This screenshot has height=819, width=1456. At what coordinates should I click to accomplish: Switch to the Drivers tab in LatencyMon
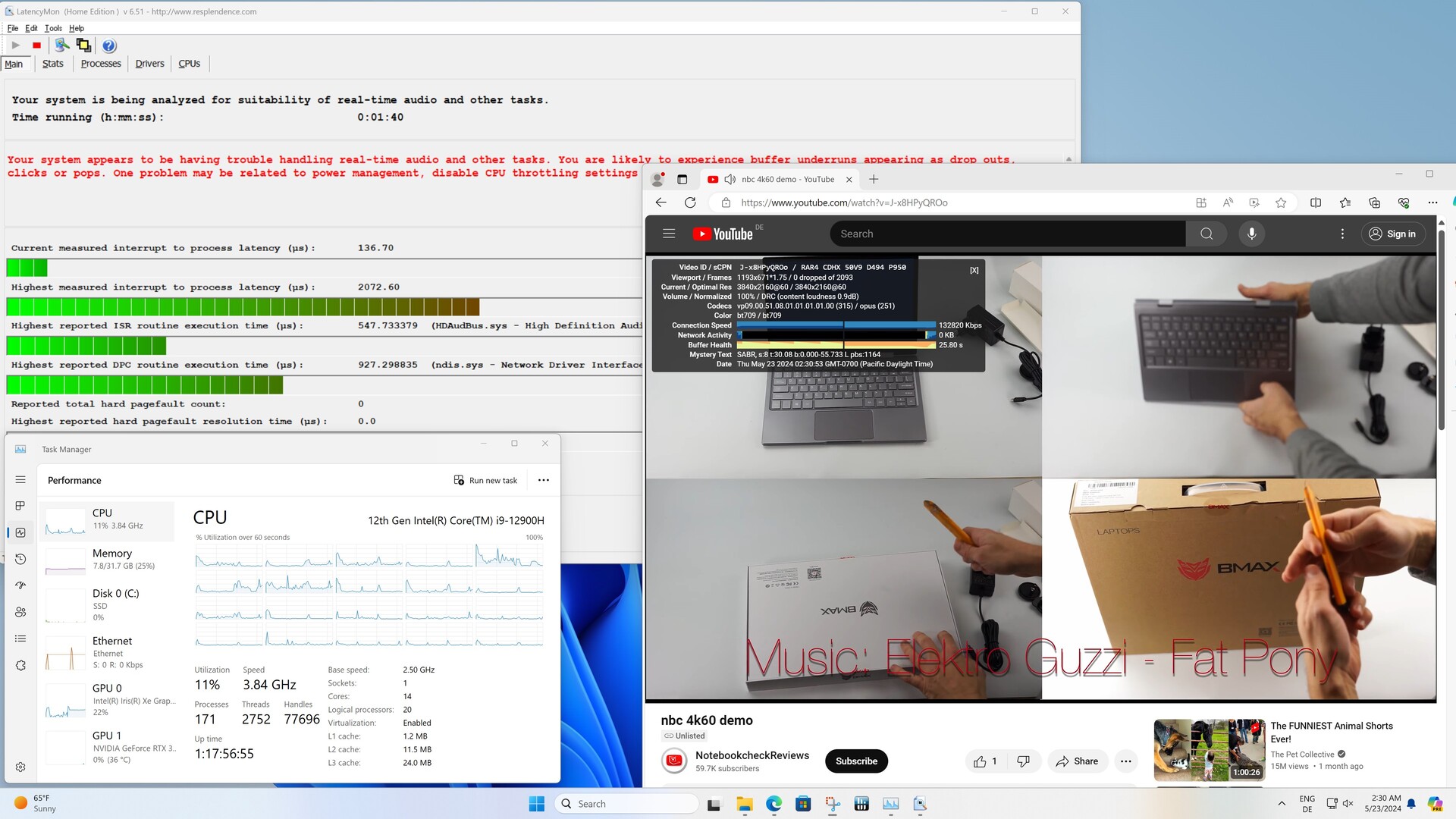[x=149, y=64]
